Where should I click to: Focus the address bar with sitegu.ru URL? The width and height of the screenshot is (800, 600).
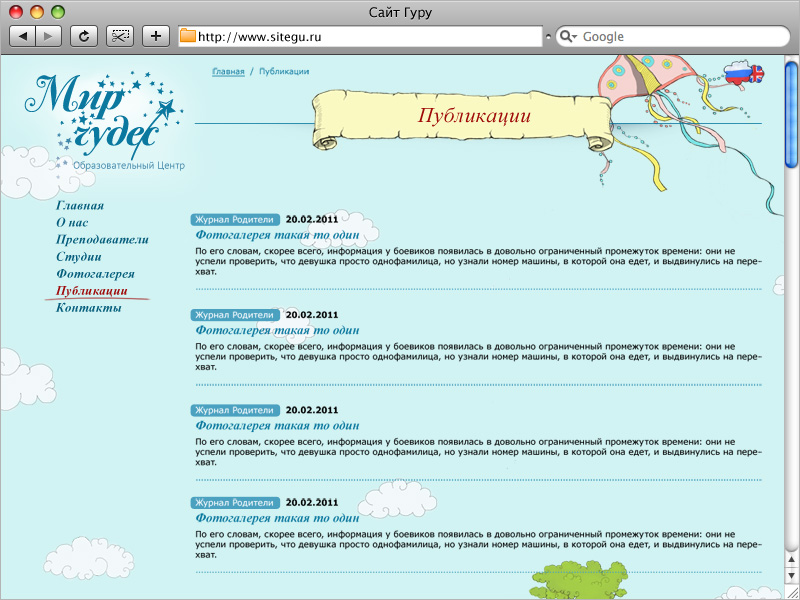pyautogui.click(x=360, y=36)
